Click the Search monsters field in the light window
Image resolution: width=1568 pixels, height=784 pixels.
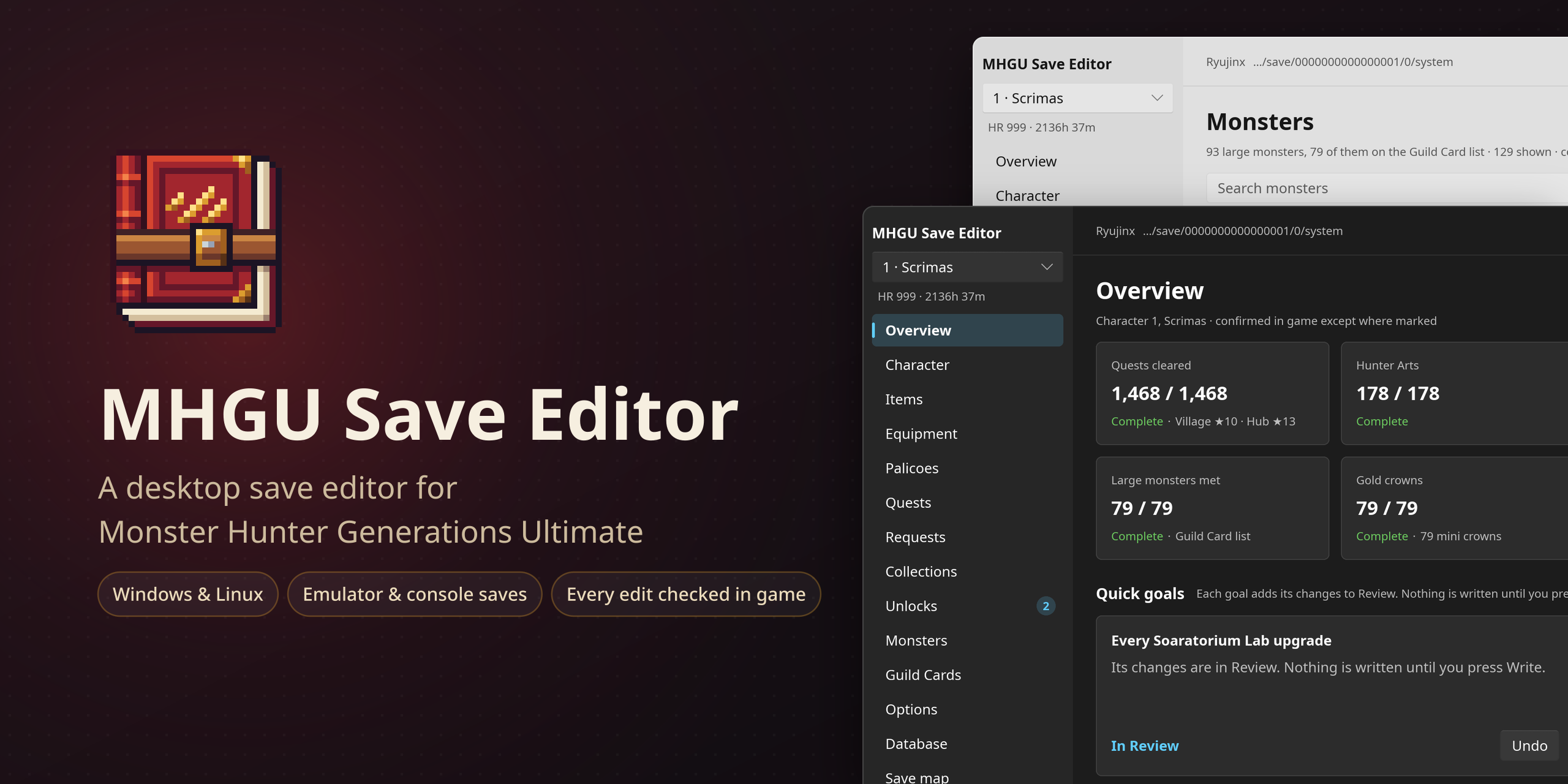click(x=1387, y=188)
